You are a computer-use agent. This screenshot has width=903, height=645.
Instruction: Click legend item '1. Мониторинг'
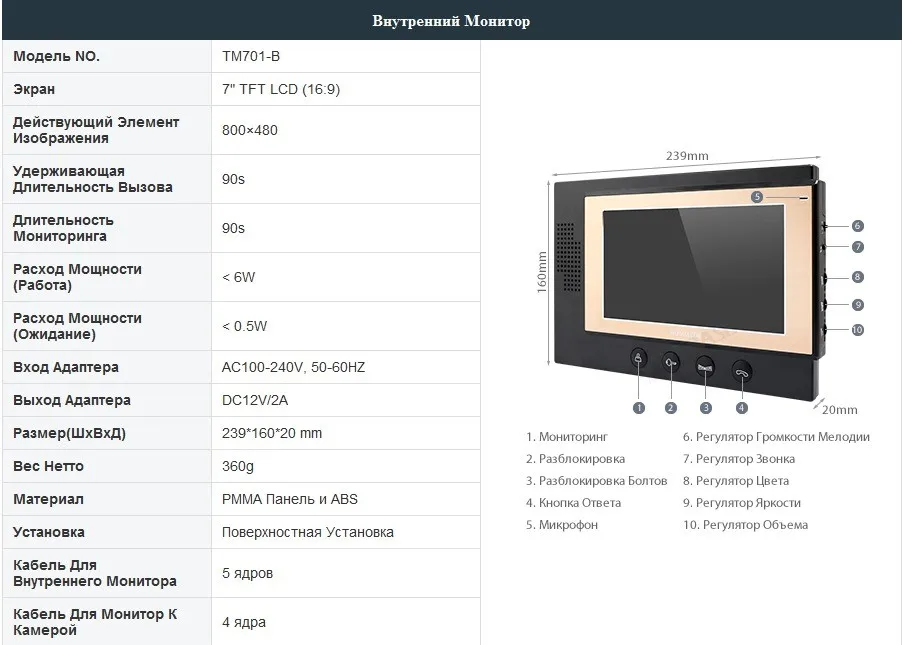point(567,437)
